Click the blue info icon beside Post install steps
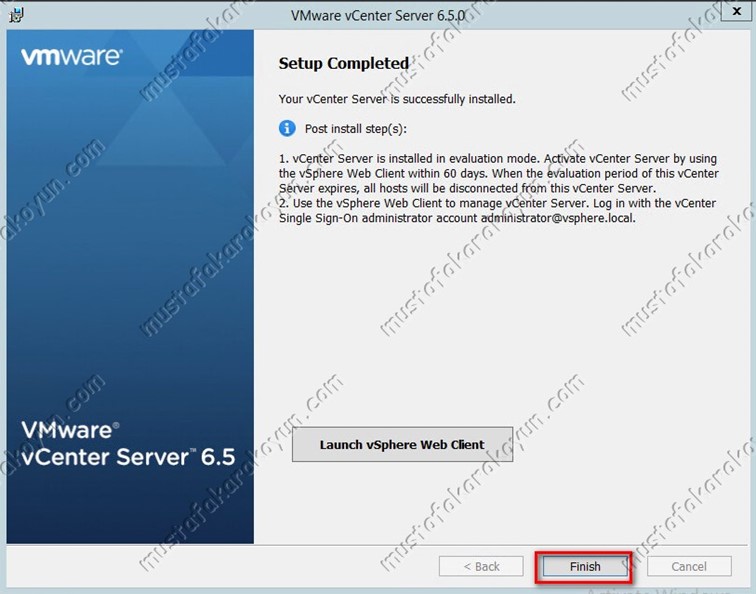756x594 pixels. tap(287, 128)
